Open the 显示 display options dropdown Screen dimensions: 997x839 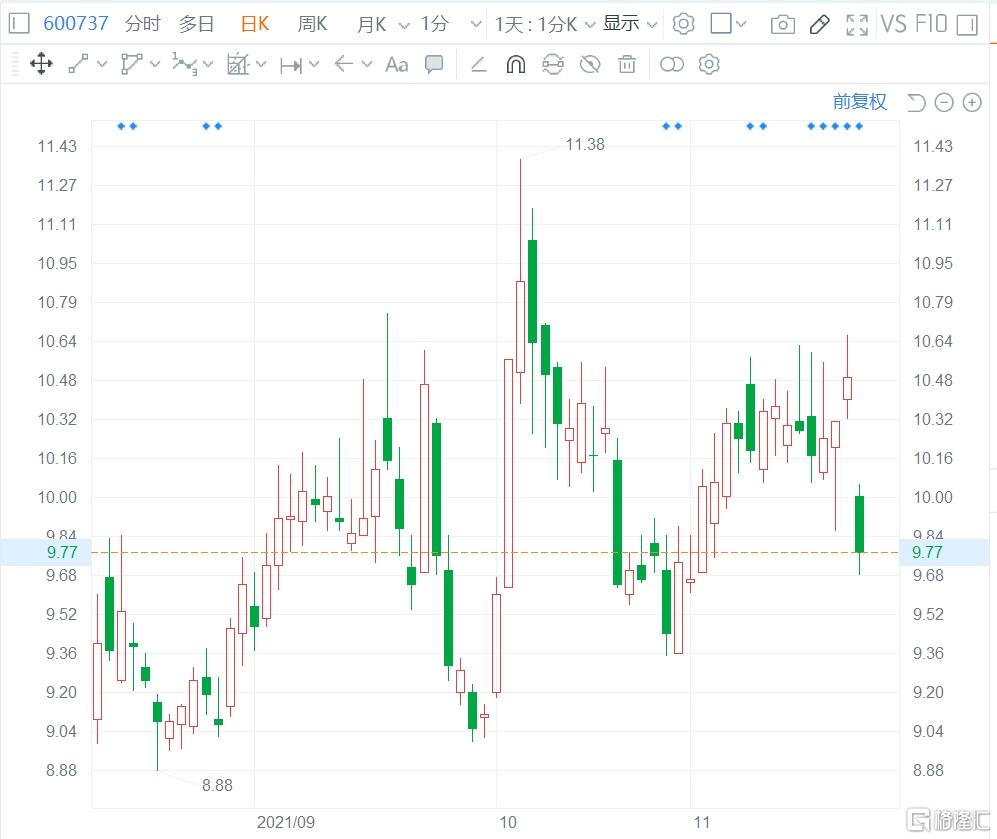point(629,24)
